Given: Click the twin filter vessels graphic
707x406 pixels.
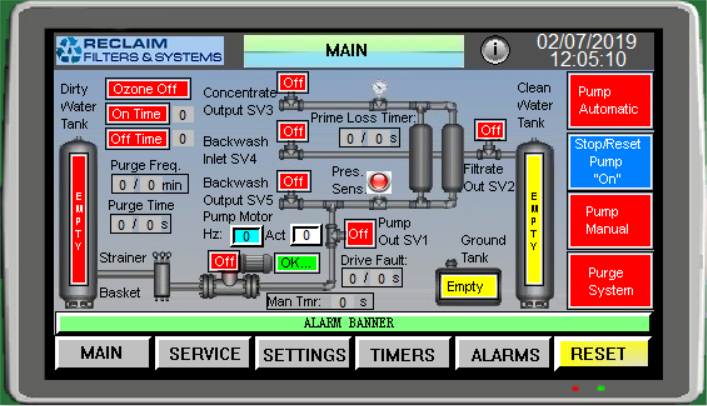Looking at the screenshot, I should (437, 148).
